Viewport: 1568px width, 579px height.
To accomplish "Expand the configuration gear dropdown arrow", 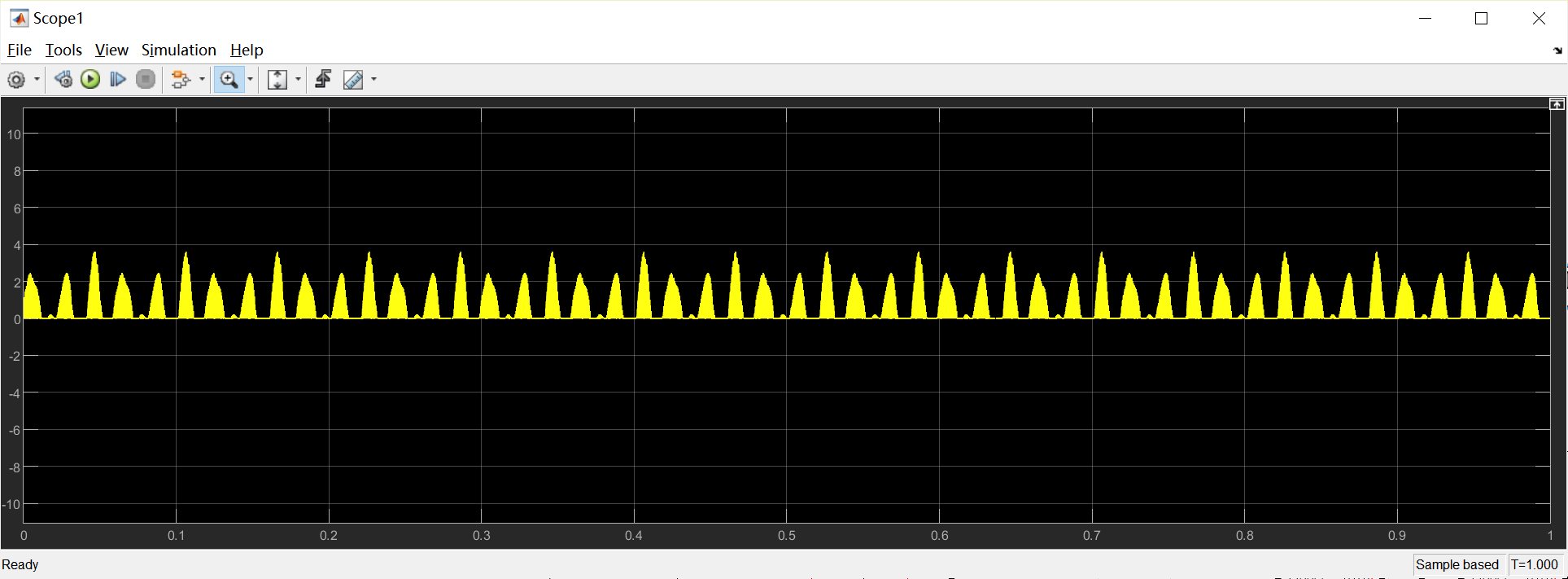I will (x=37, y=80).
